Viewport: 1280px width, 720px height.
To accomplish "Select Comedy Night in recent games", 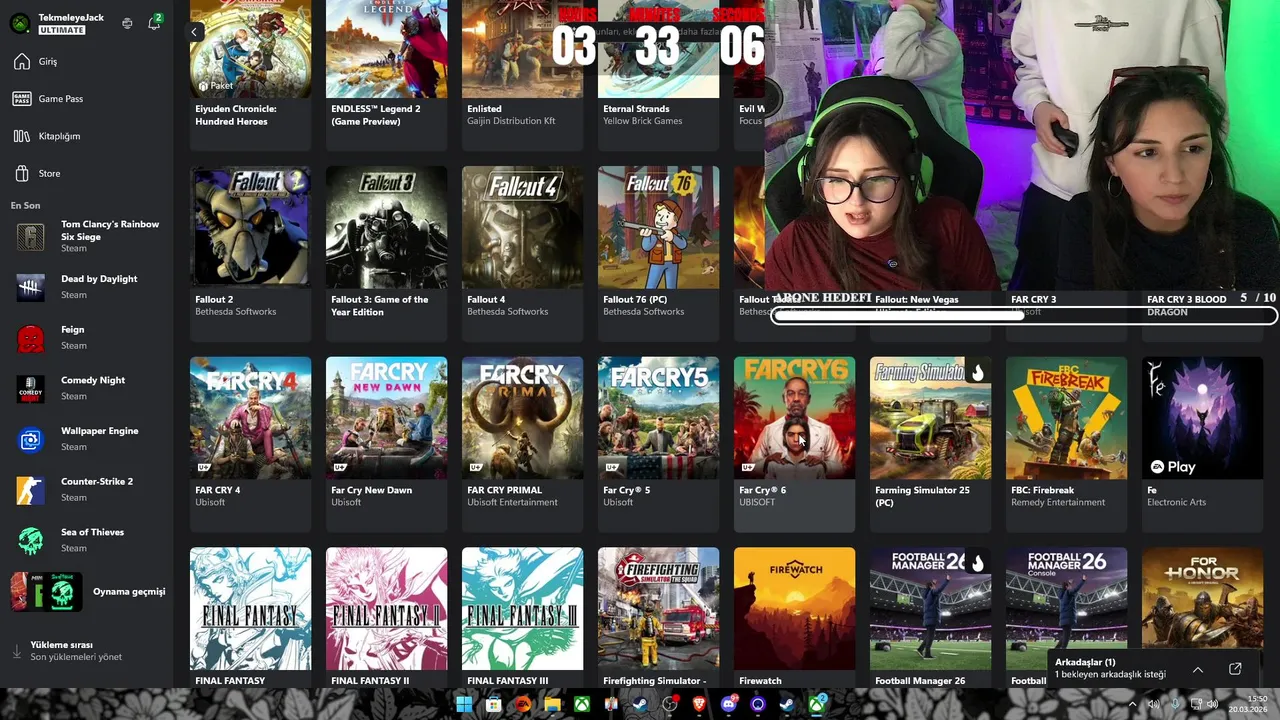I will pyautogui.click(x=88, y=388).
